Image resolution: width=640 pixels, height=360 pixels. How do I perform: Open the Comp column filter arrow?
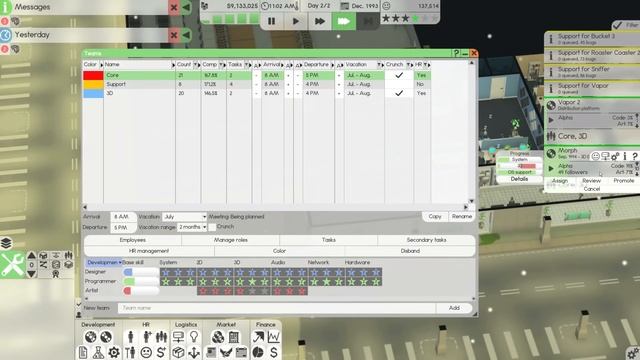coord(221,65)
